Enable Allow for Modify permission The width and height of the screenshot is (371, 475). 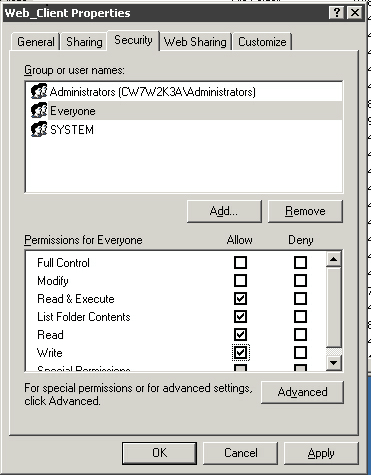click(x=240, y=281)
